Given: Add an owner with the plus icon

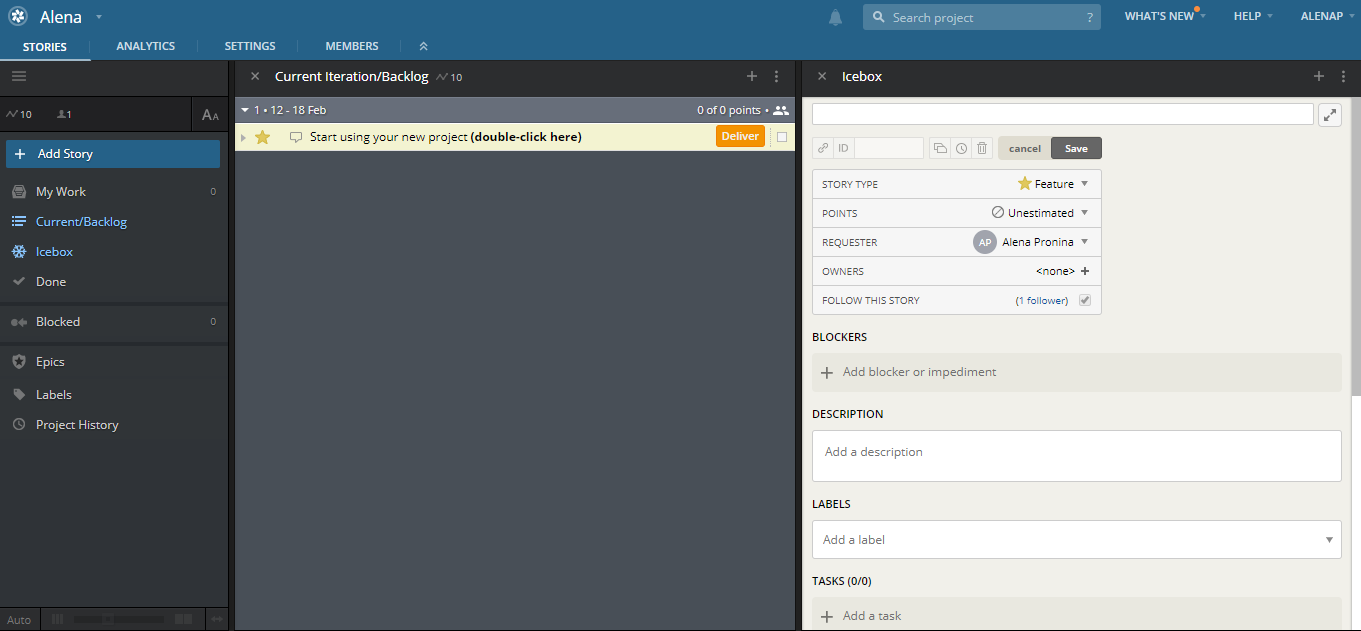Looking at the screenshot, I should tap(1085, 271).
